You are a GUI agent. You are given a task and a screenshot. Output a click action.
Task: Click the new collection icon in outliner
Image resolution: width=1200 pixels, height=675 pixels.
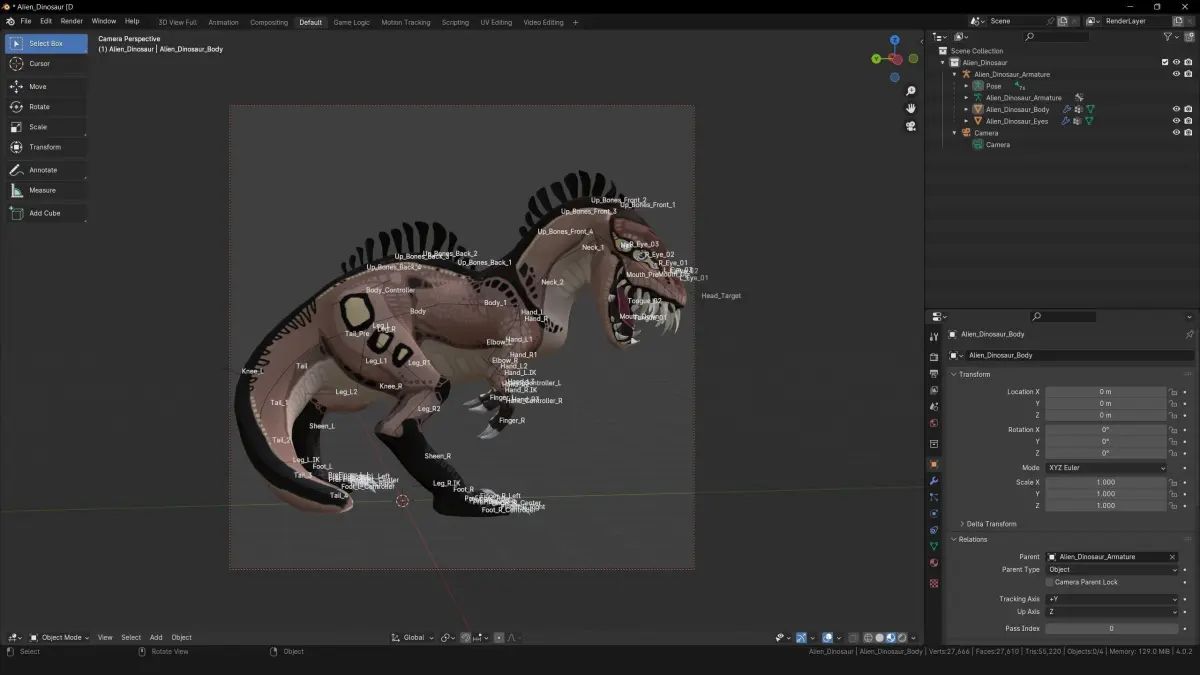[x=1190, y=37]
